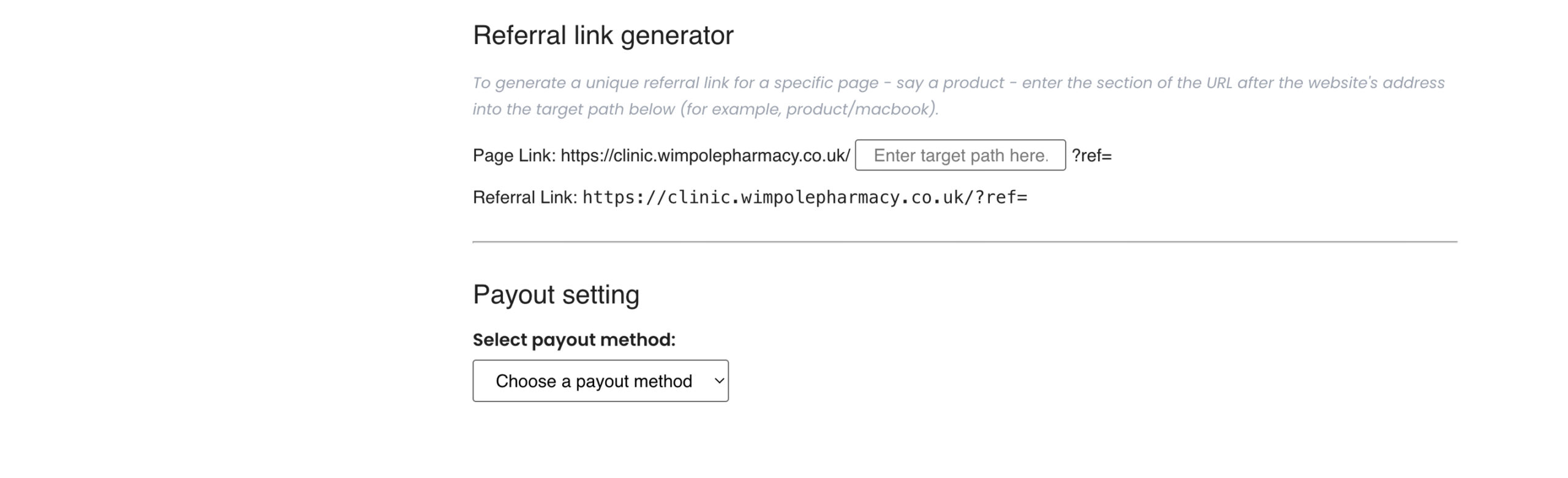
Task: Click the word Referral in top heading
Action: tap(519, 36)
